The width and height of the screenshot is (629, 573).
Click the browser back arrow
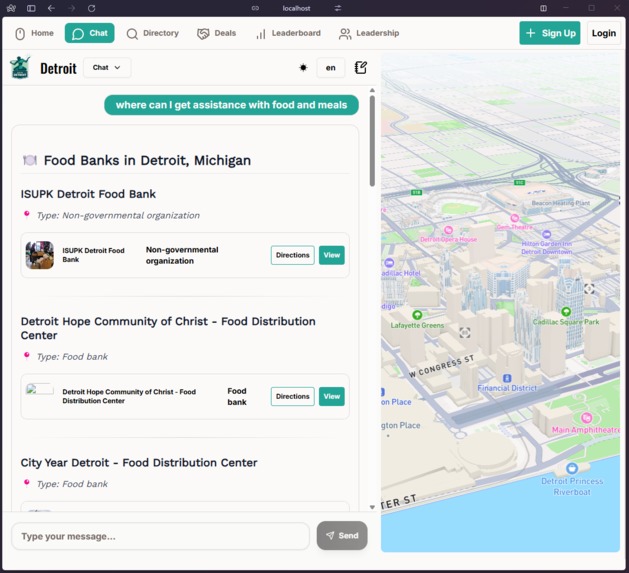(x=51, y=8)
